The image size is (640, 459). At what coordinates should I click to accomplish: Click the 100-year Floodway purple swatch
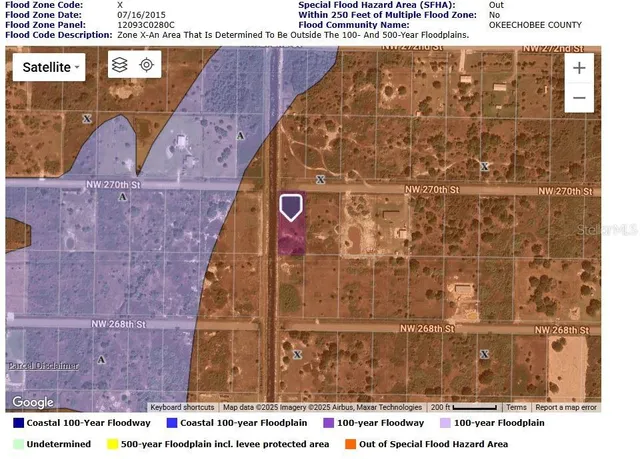tap(329, 423)
